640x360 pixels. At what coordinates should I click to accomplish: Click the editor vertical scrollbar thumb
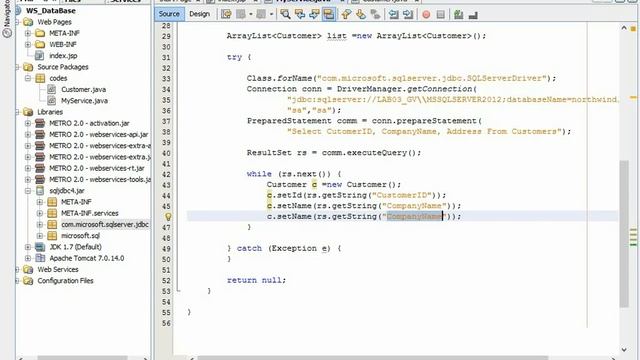624,233
